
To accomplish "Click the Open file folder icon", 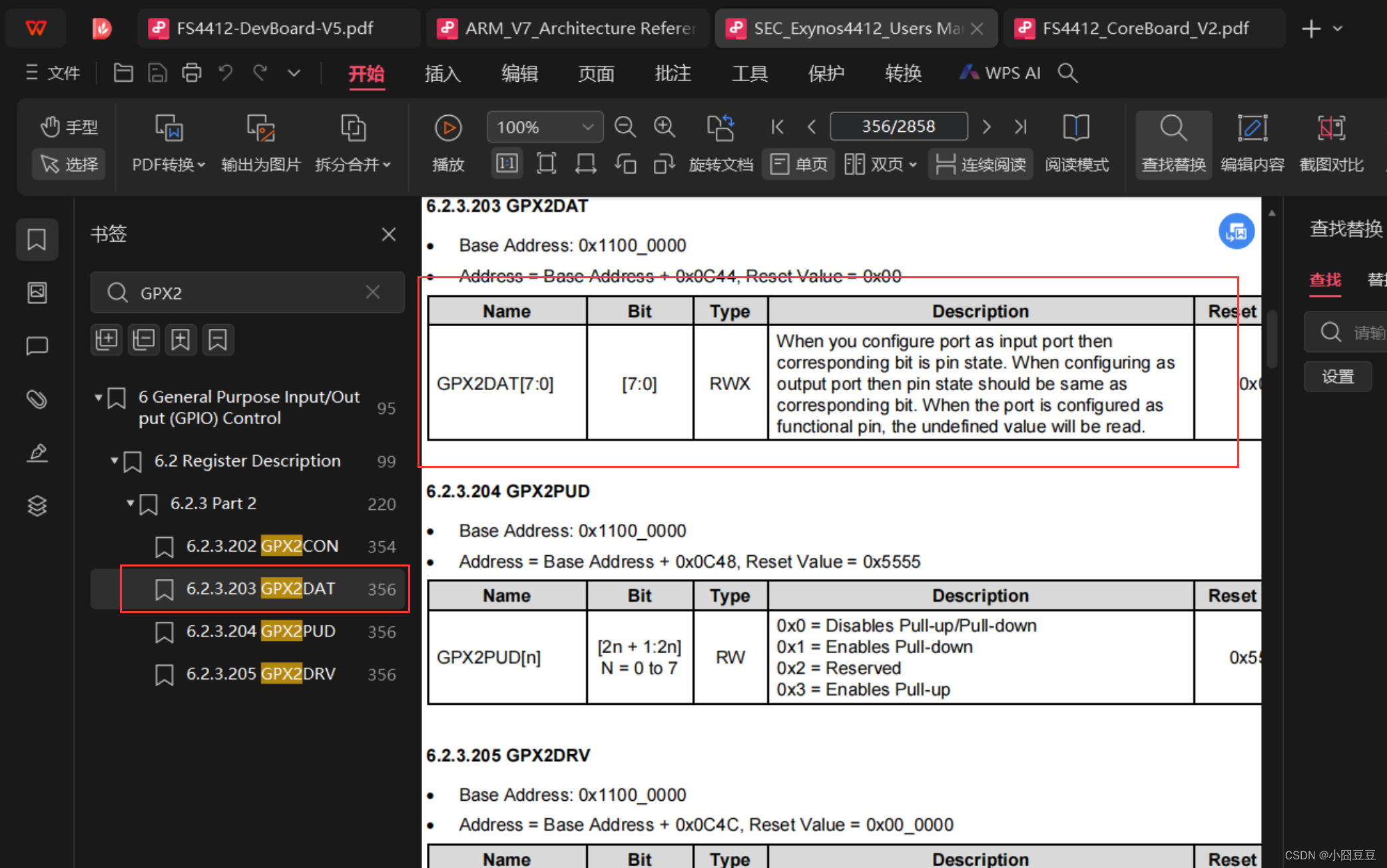I will pos(123,73).
